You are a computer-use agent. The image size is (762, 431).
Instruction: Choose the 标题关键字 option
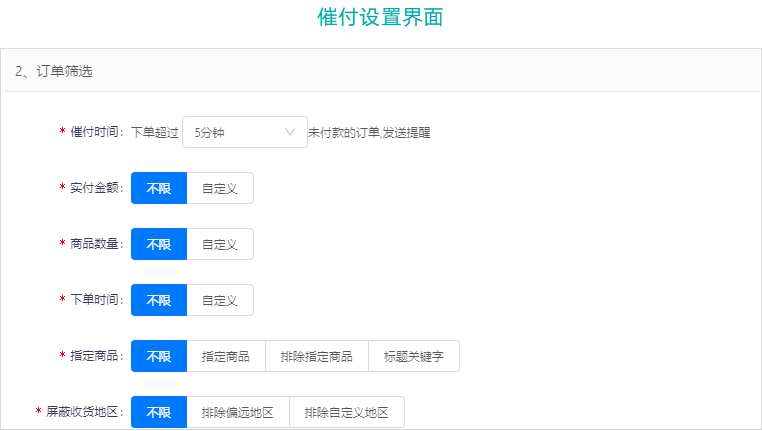click(414, 356)
